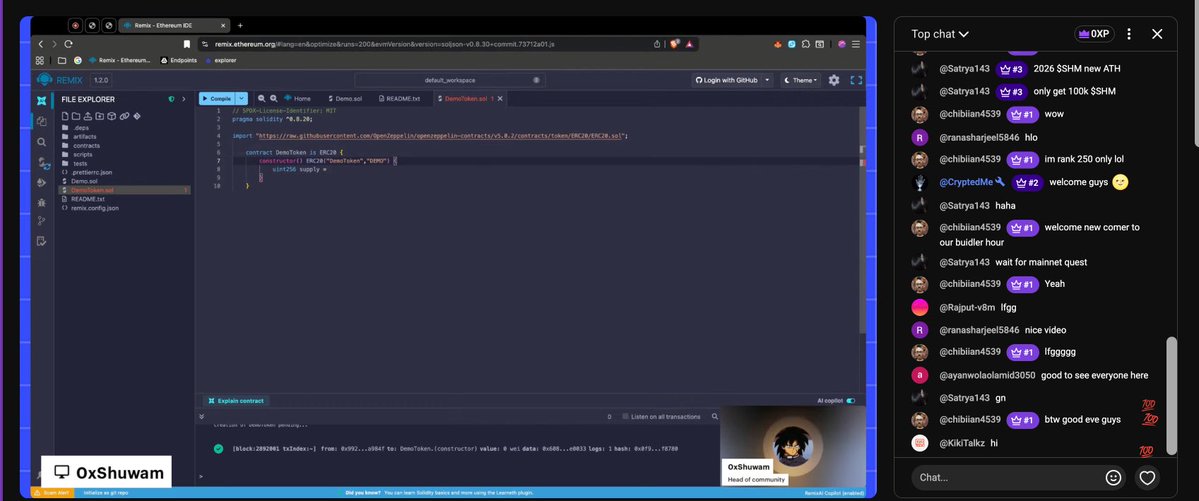Open the default_workspace selector

pyautogui.click(x=450, y=80)
